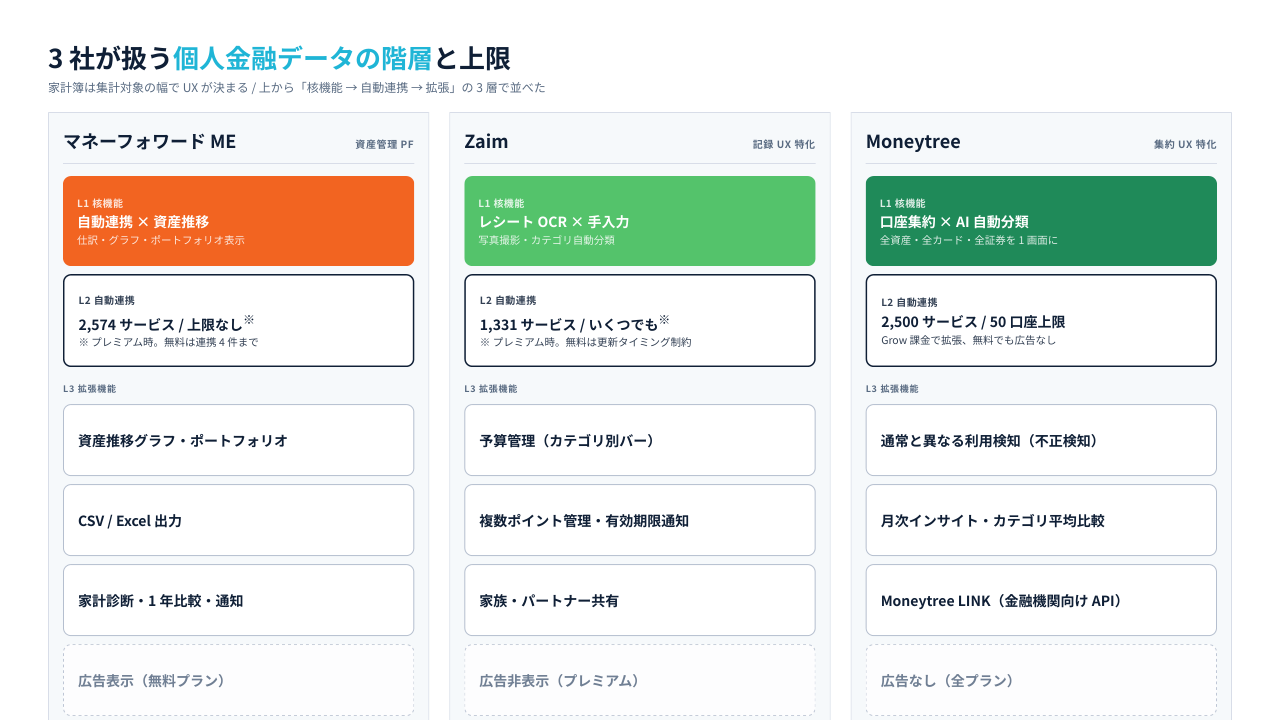Viewport: 1280px width, 720px height.
Task: Select the '広告非表示（プレミアム）' dashed box
Action: click(640, 680)
